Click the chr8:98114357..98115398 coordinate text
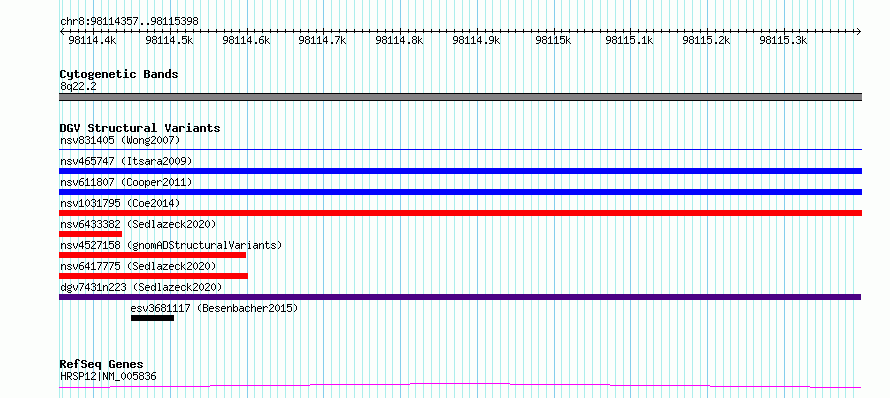Viewport: 890px width, 398px height. click(129, 22)
